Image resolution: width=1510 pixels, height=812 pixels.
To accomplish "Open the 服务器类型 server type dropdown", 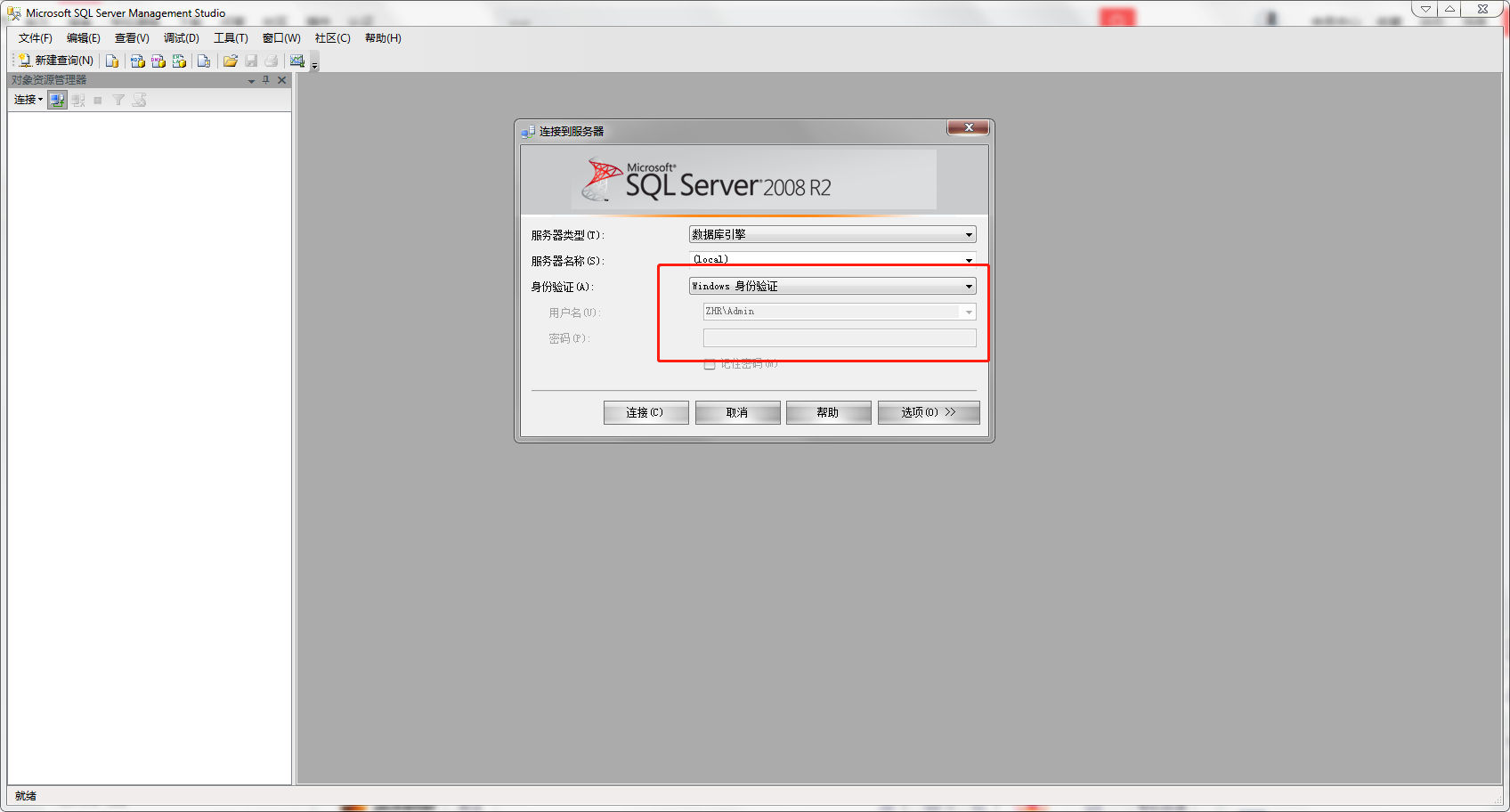I will [x=969, y=234].
